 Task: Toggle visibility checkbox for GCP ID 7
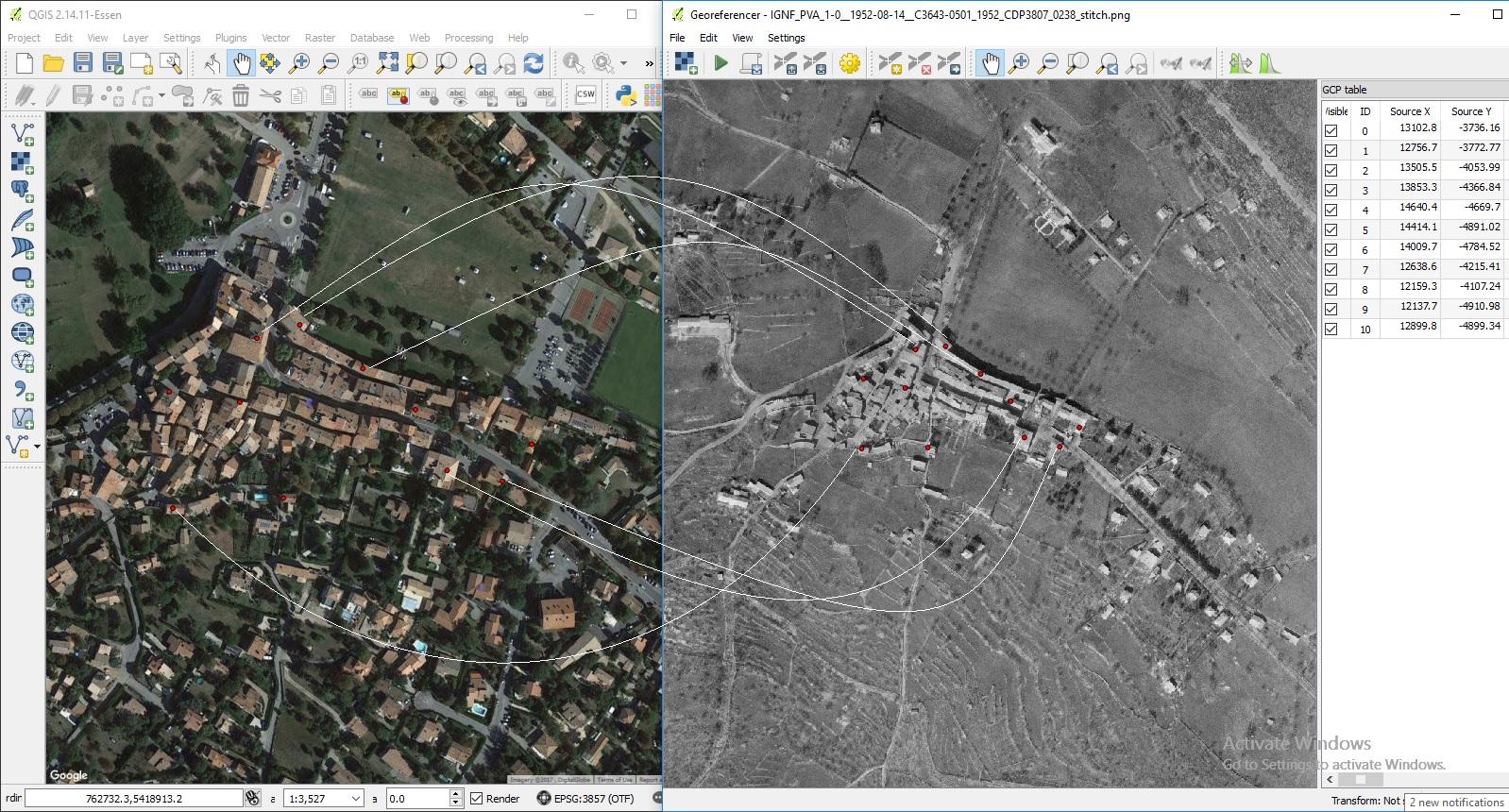pyautogui.click(x=1331, y=270)
